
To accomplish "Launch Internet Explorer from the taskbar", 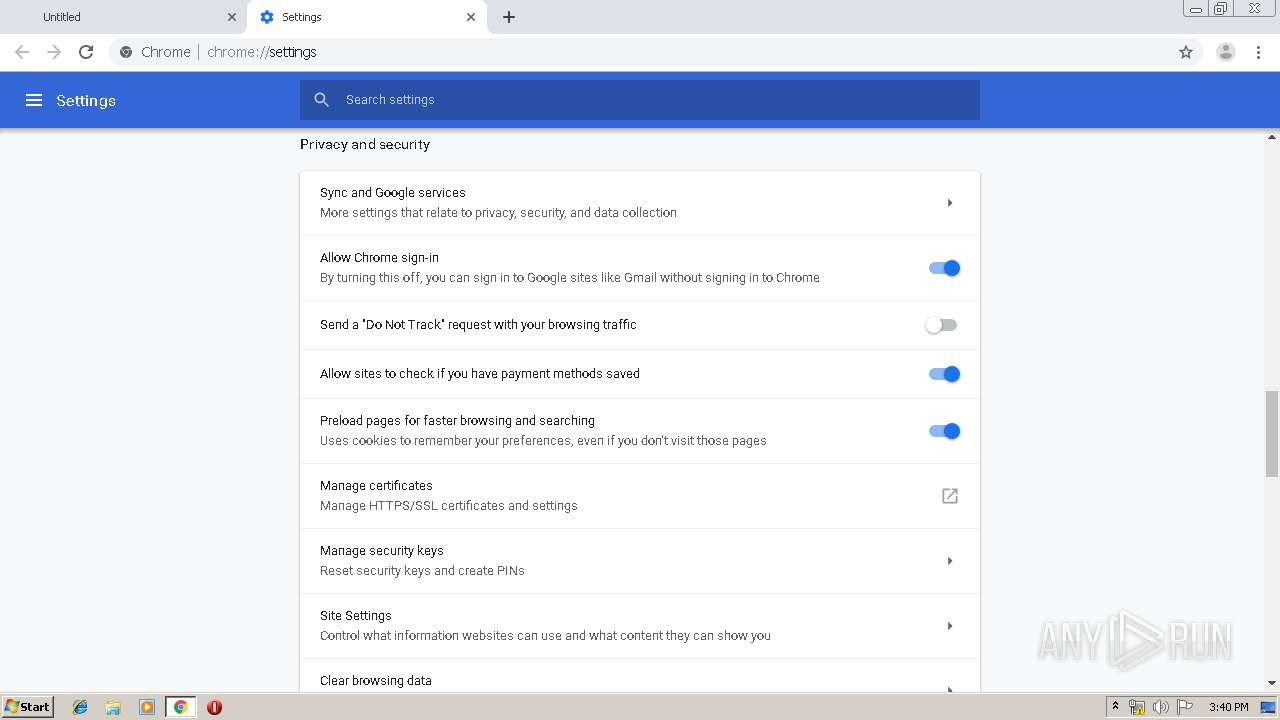I will point(80,707).
